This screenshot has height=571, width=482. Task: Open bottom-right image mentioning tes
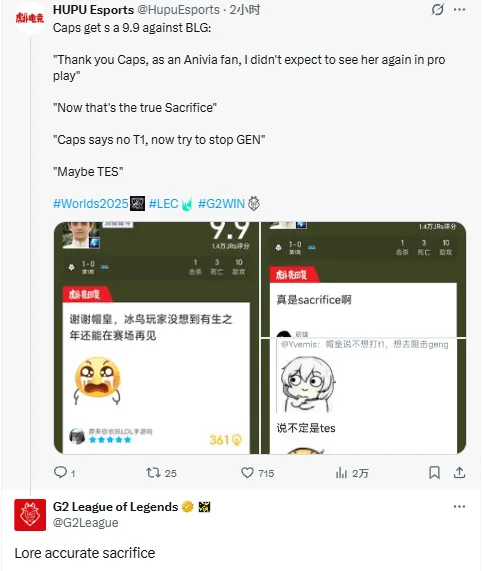coord(364,396)
